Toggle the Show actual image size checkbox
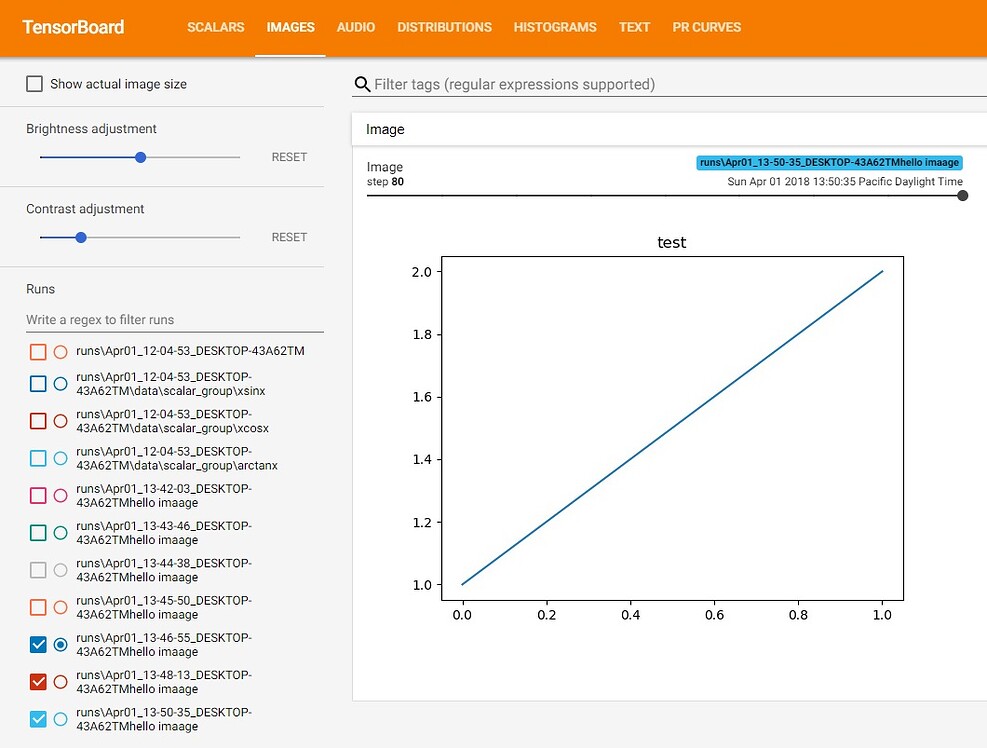The image size is (987, 748). [x=35, y=85]
